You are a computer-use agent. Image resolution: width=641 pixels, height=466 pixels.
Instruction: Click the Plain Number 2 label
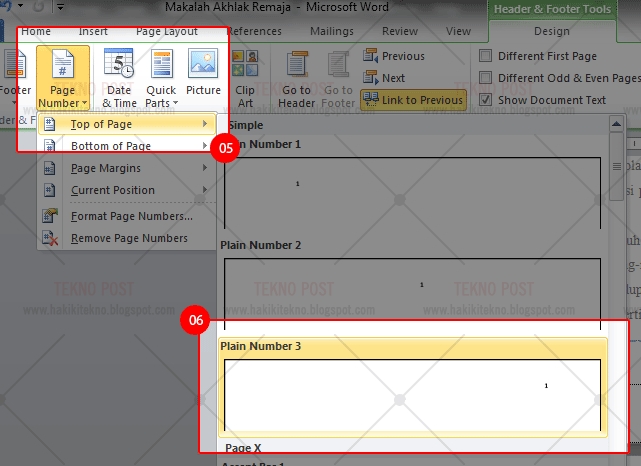click(x=260, y=245)
